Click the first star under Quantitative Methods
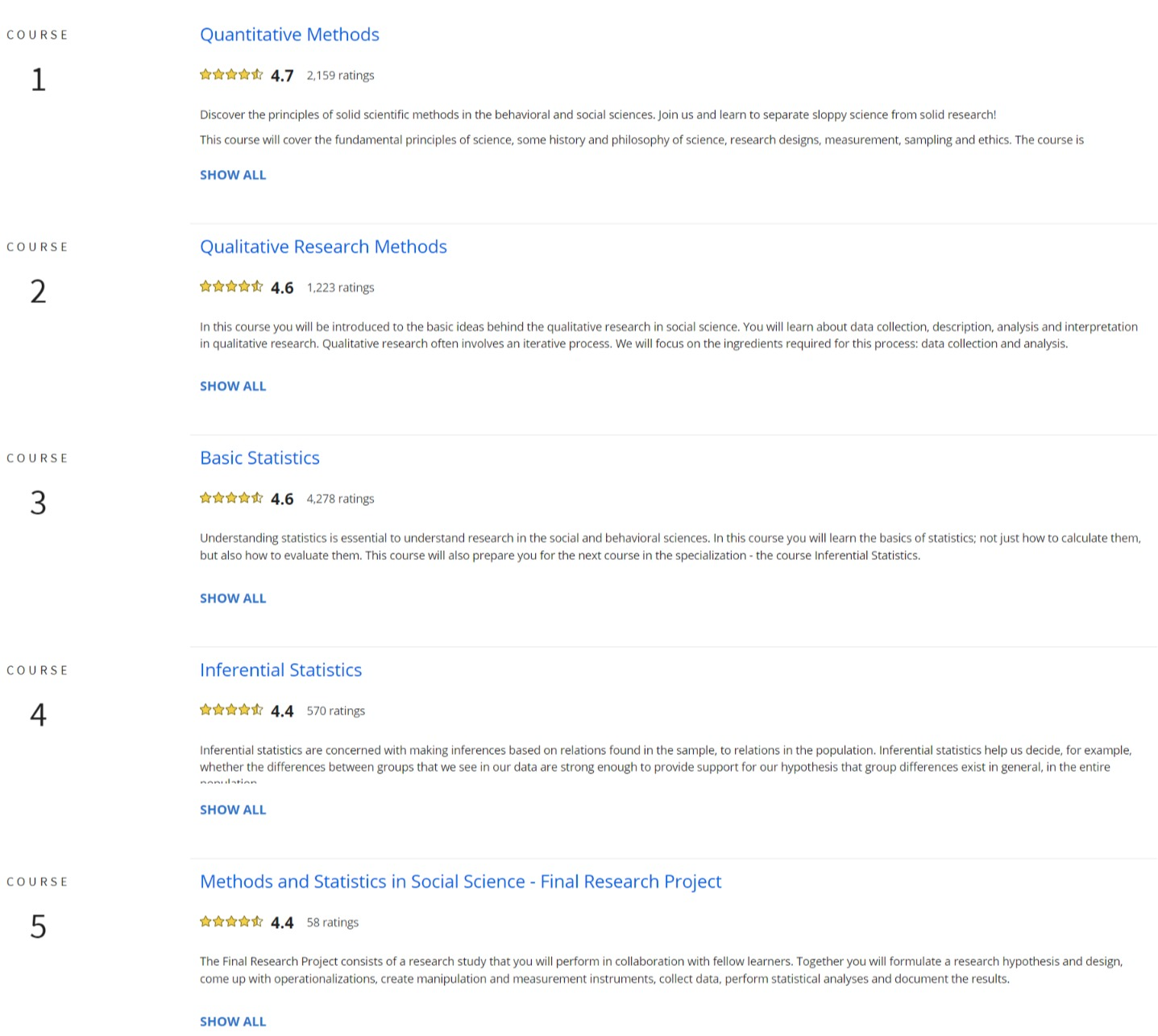1158x1036 pixels. pyautogui.click(x=206, y=74)
